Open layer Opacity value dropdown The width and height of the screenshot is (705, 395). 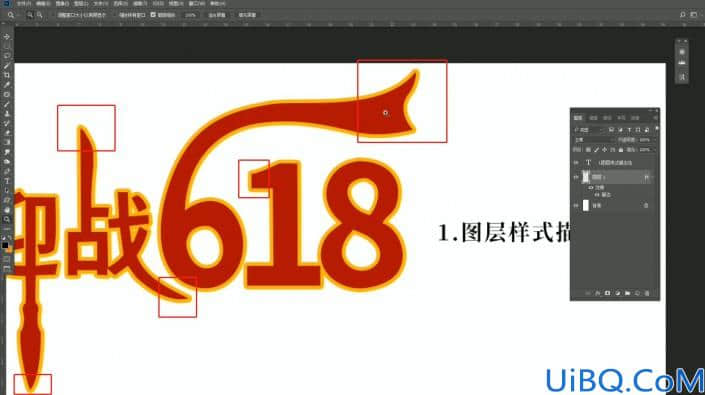click(x=653, y=140)
